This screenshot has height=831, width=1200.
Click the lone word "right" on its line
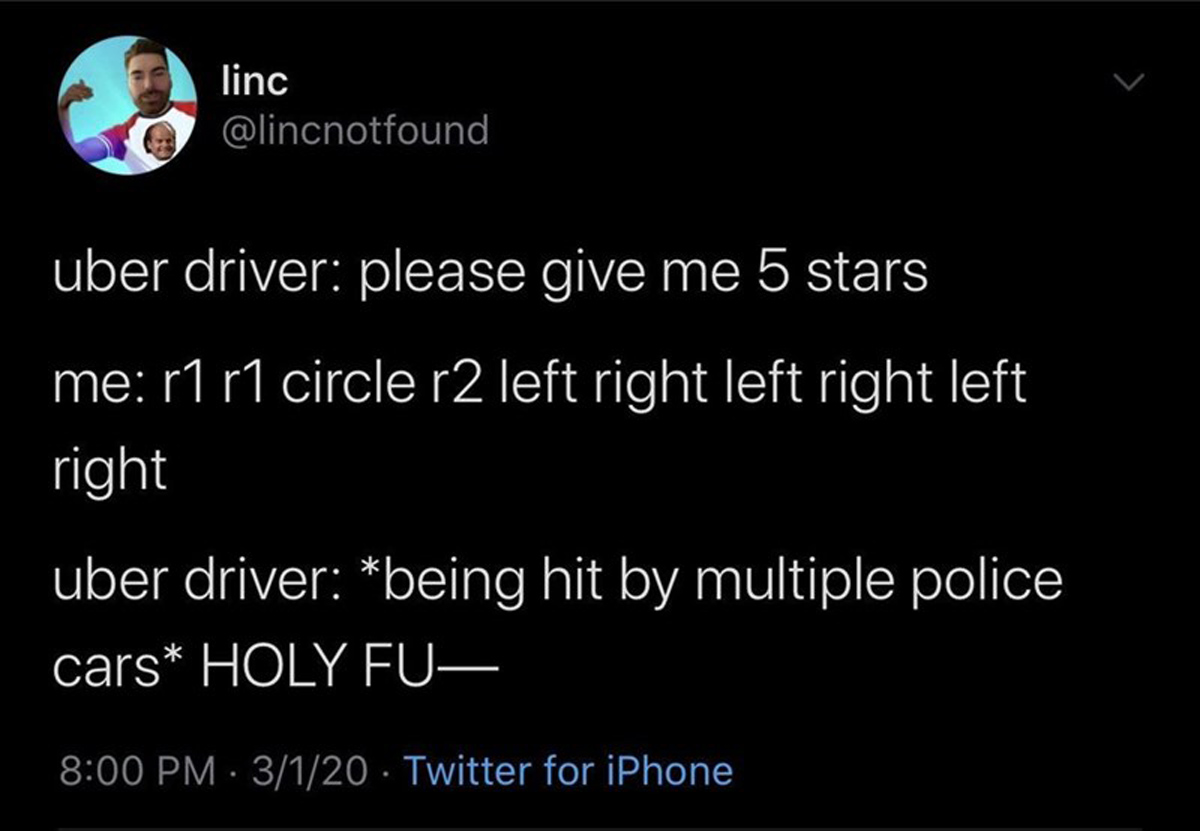pyautogui.click(x=109, y=471)
